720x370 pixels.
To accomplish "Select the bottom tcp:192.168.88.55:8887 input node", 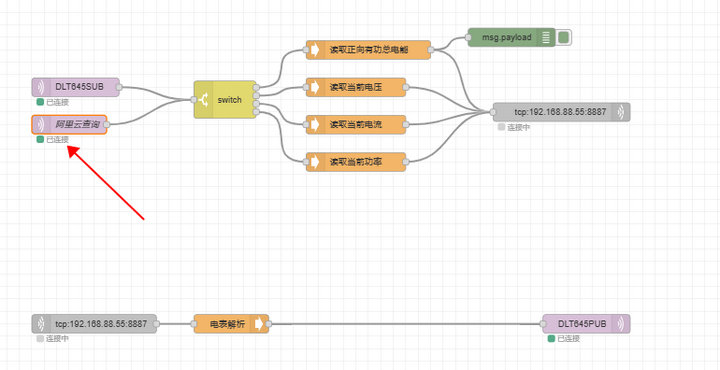I will [94, 324].
